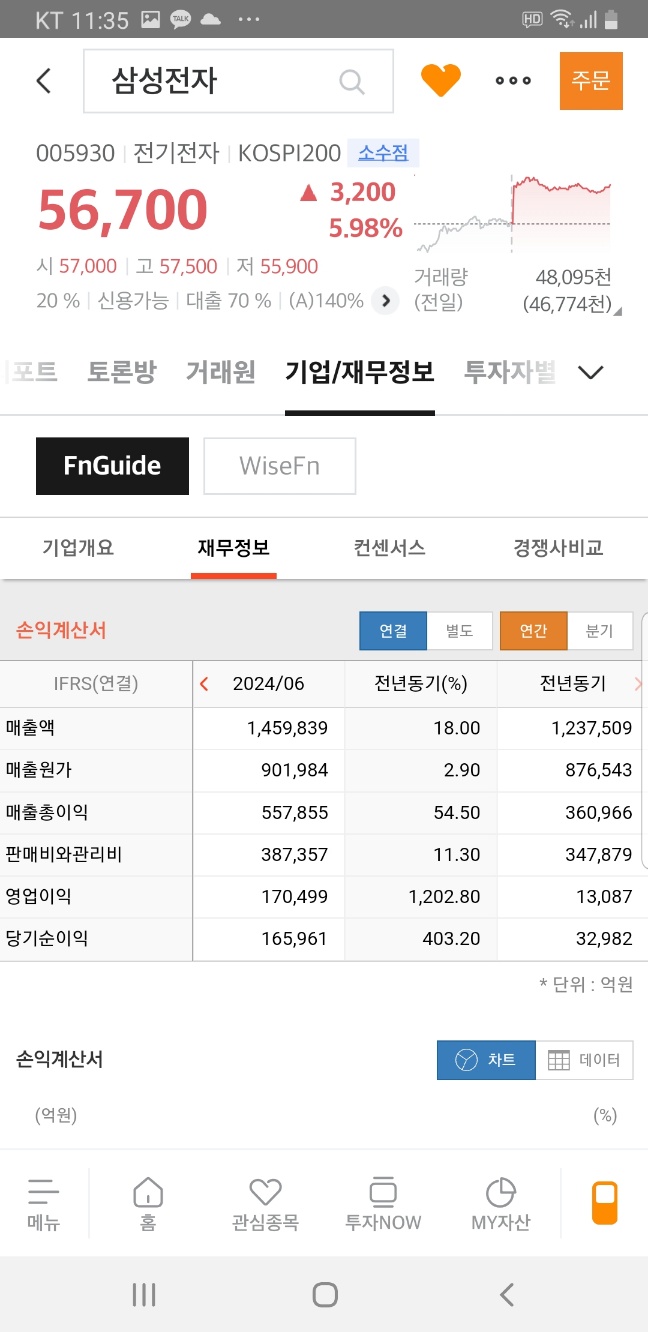The image size is (648, 1332).
Task: Toggle the orange heart favorite icon
Action: [441, 81]
